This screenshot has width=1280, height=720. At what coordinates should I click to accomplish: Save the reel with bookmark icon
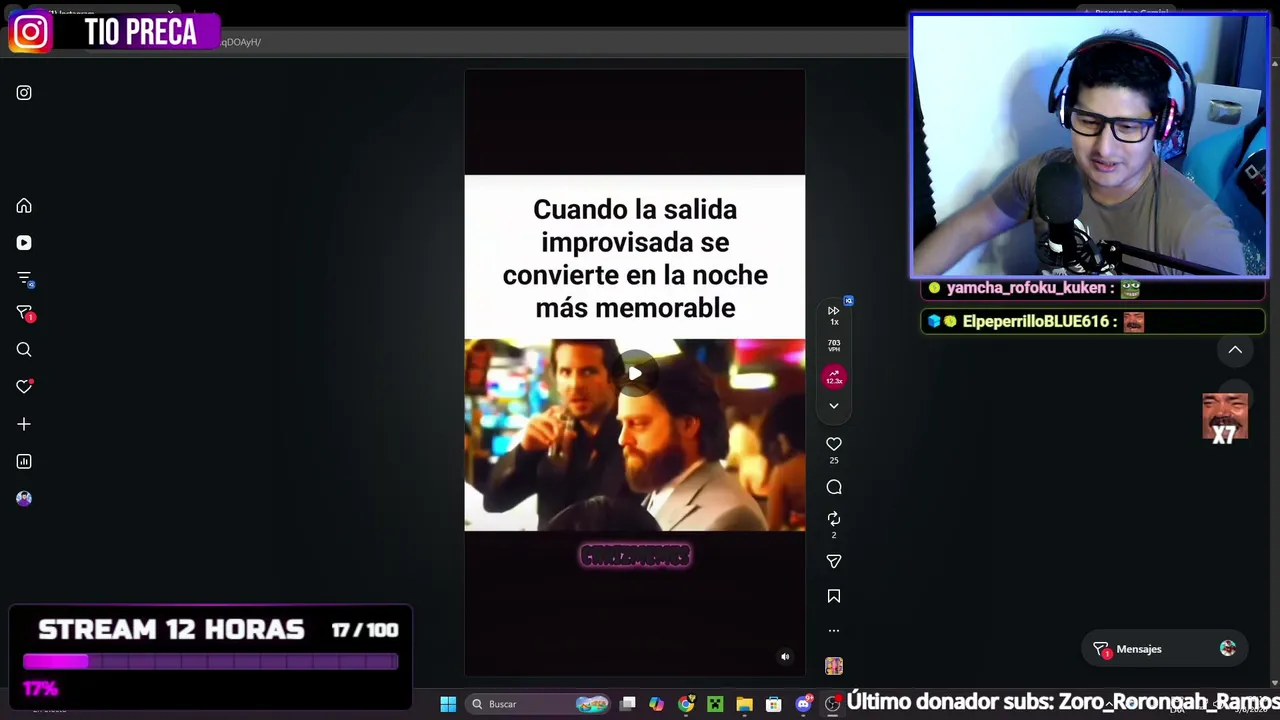click(834, 596)
